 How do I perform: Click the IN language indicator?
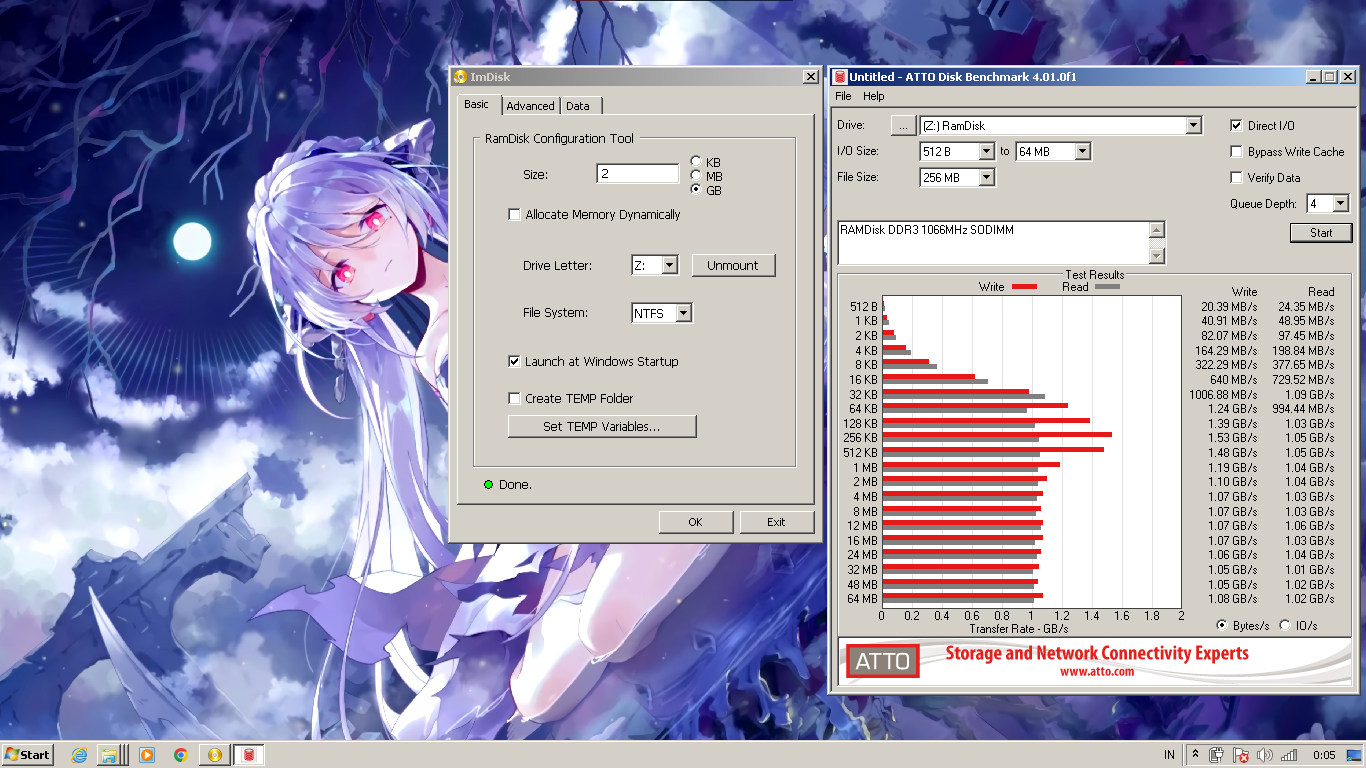point(1169,755)
